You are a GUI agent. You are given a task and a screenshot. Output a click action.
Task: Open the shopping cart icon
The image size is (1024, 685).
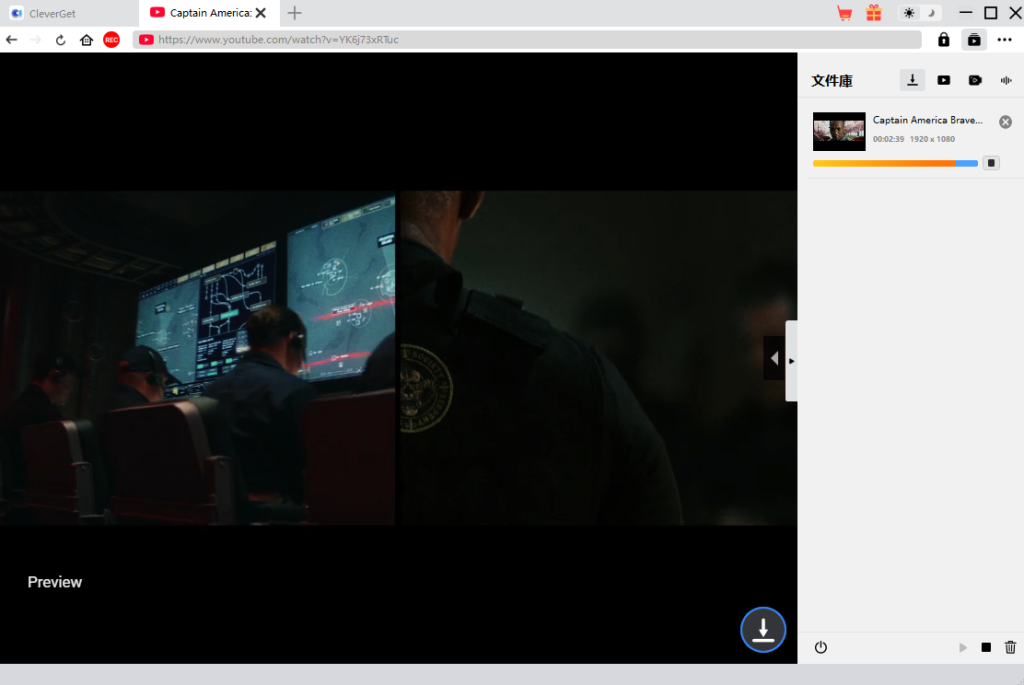coord(845,13)
